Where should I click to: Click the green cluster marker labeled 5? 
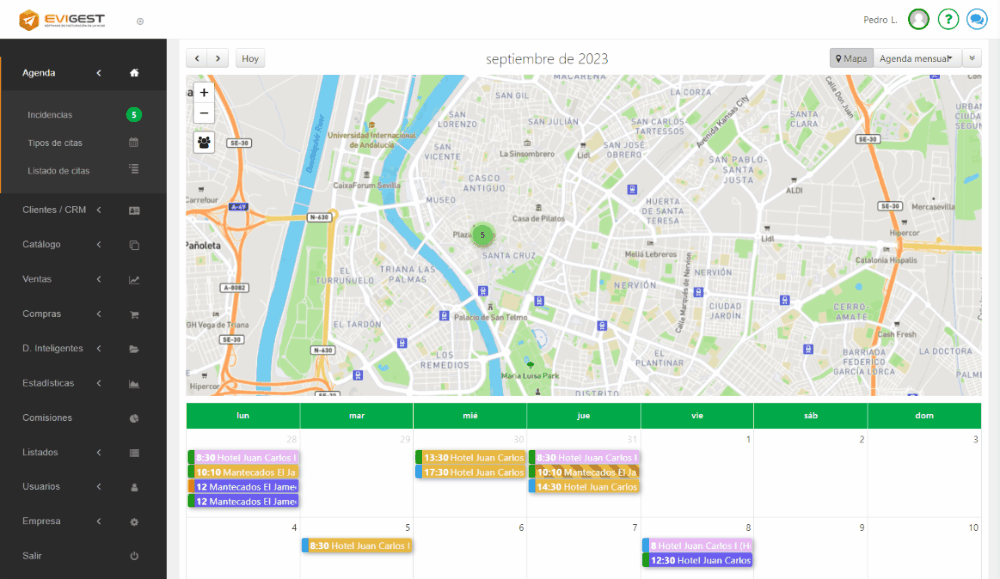point(483,235)
